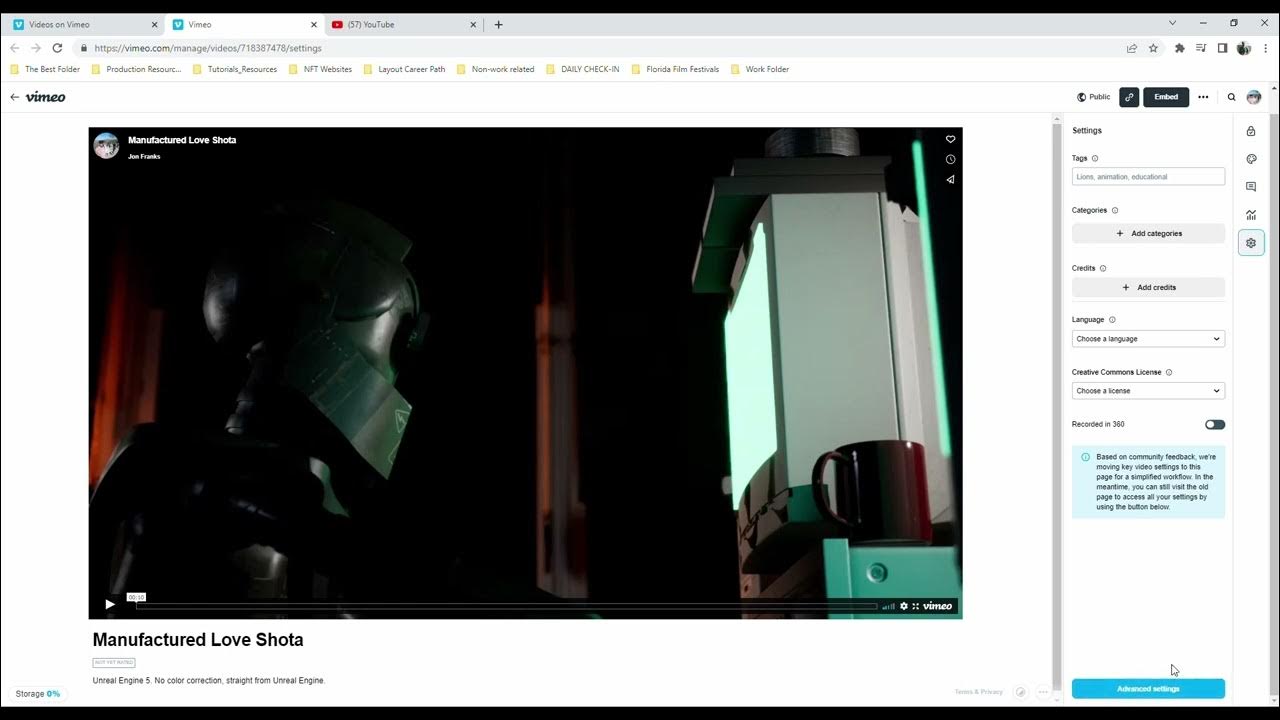Open the Chrome three-dot menu
Viewport: 1280px width, 720px height.
(1264, 48)
